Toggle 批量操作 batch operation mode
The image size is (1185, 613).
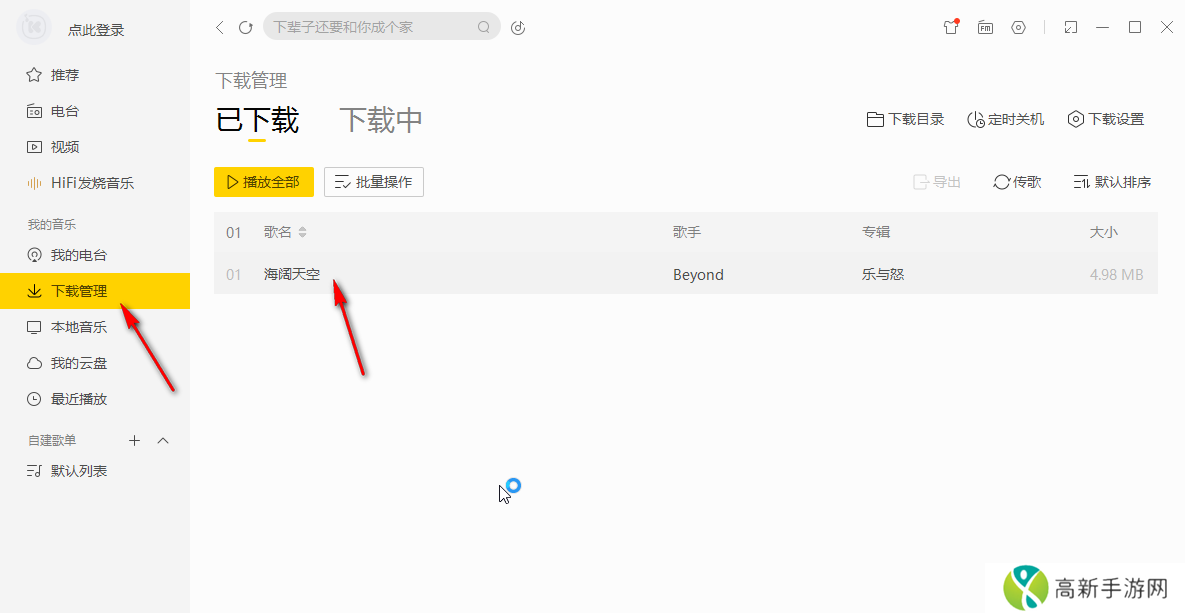point(373,182)
